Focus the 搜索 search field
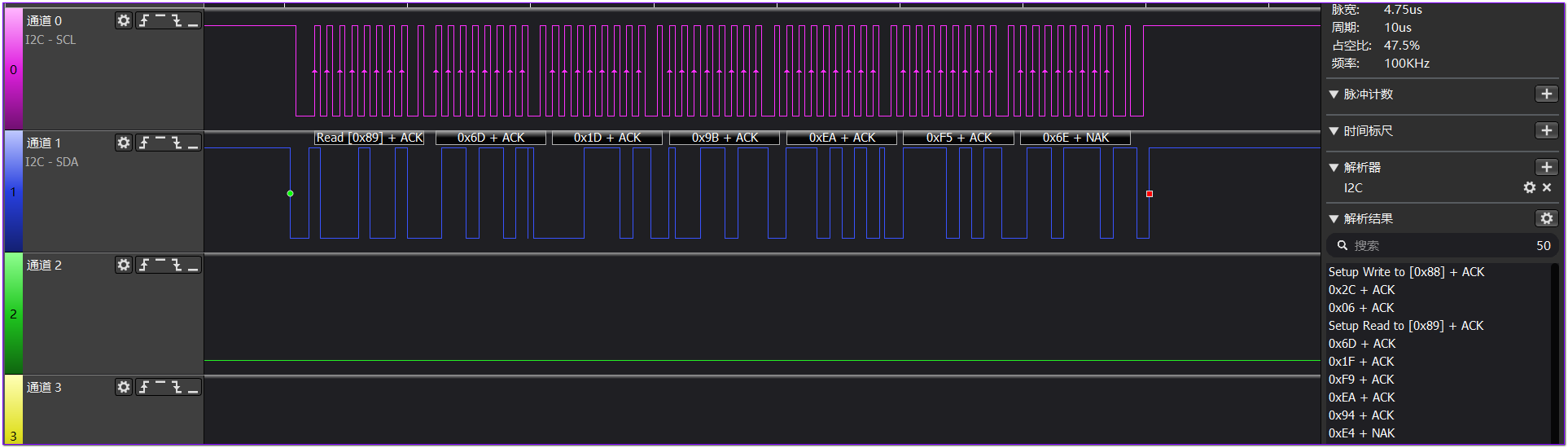Screen dimensions: 1568x448 click(x=1441, y=245)
